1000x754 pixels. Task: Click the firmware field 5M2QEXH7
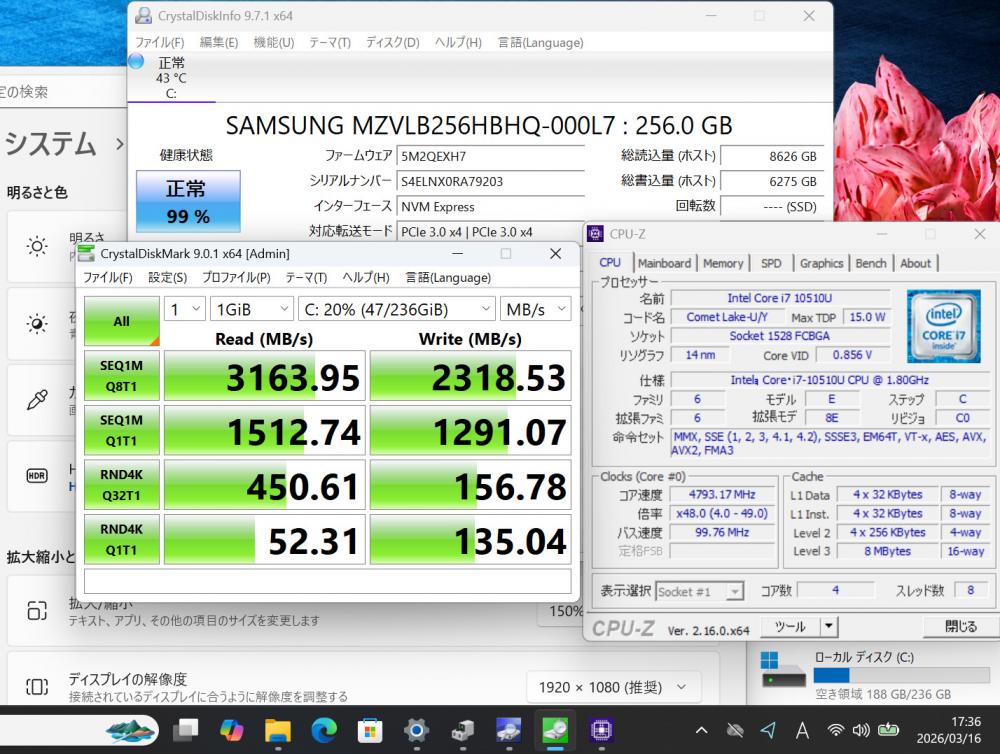point(490,156)
